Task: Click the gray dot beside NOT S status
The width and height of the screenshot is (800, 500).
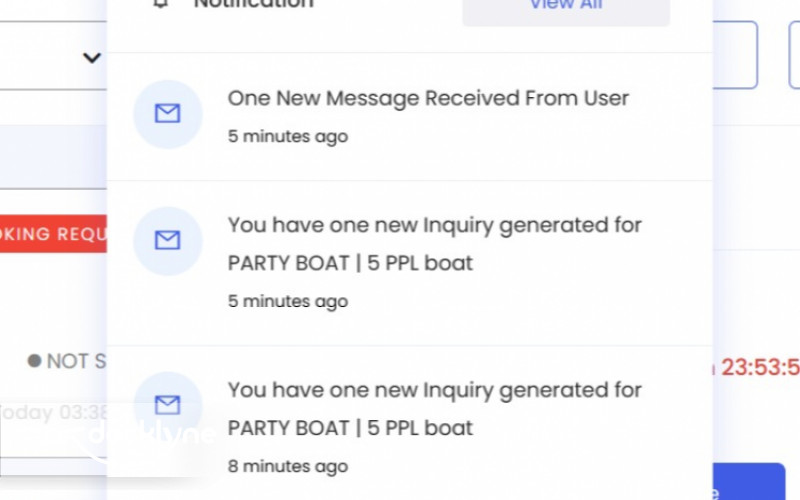Action: pos(34,361)
